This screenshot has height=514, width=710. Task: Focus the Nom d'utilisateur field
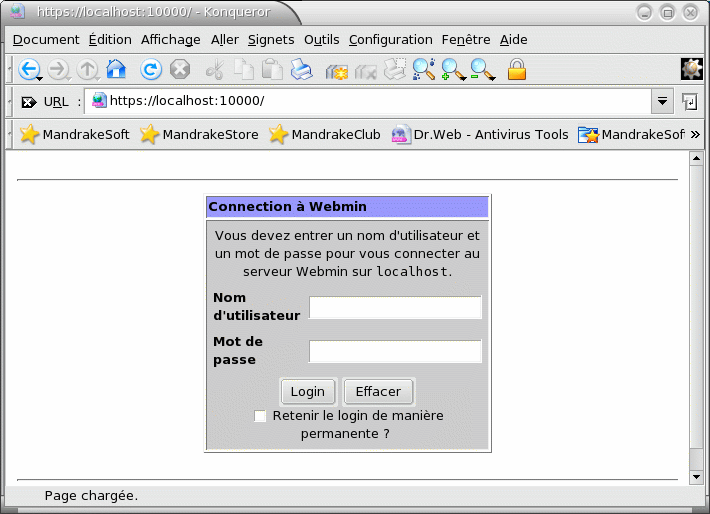395,307
